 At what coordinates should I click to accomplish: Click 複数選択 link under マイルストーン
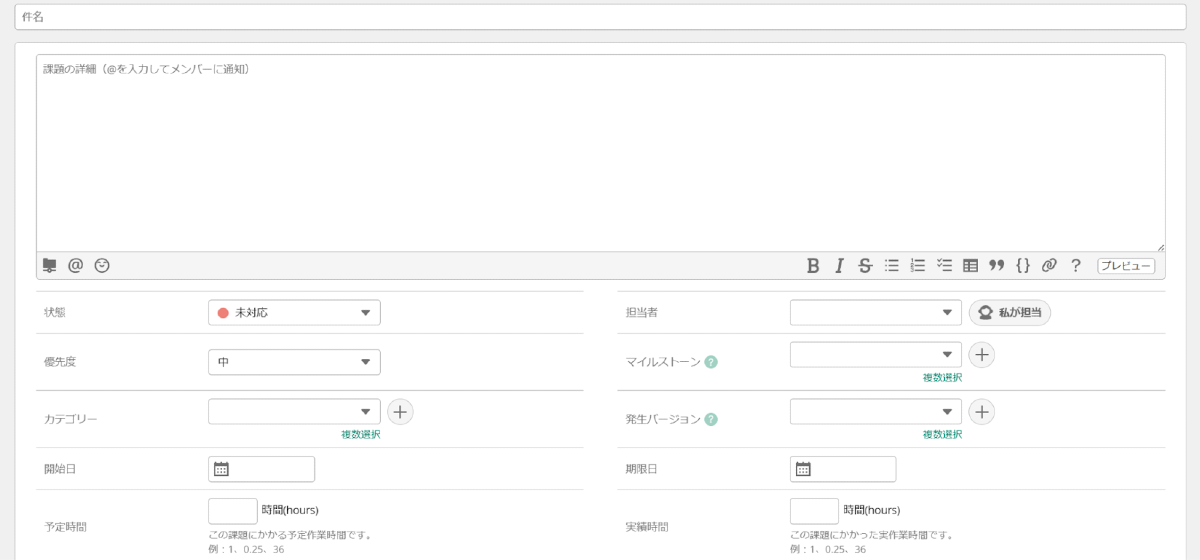click(x=942, y=377)
